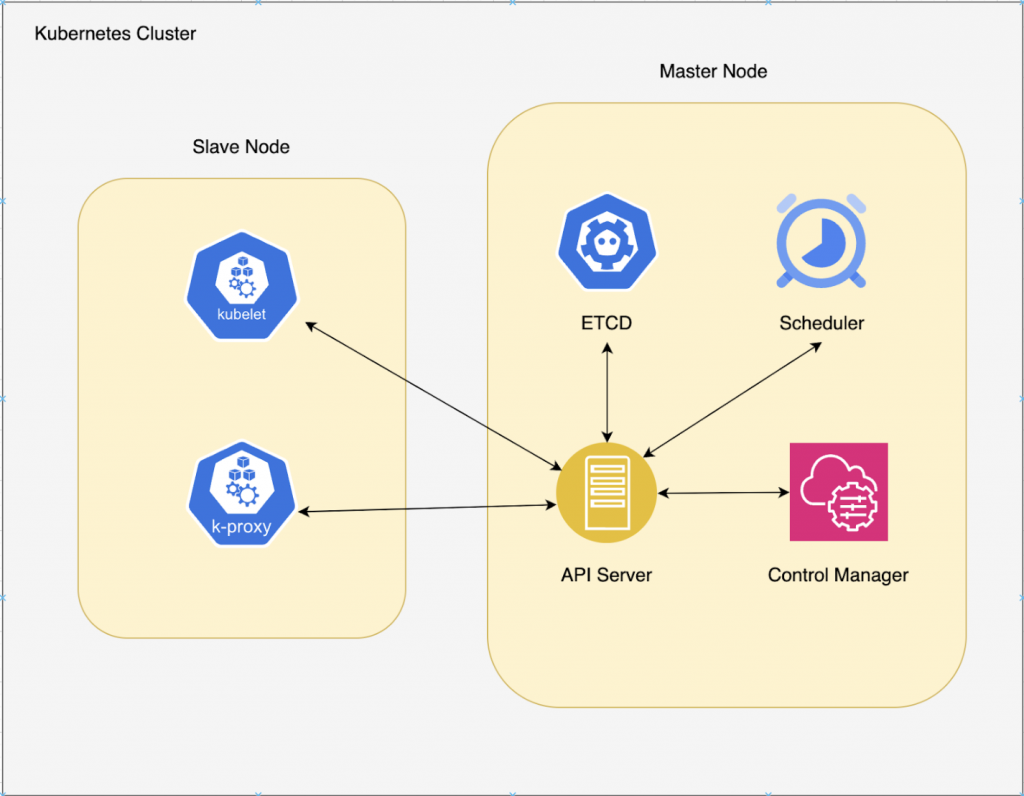Image resolution: width=1024 pixels, height=796 pixels.
Task: Select the API Server text label
Action: click(x=606, y=575)
